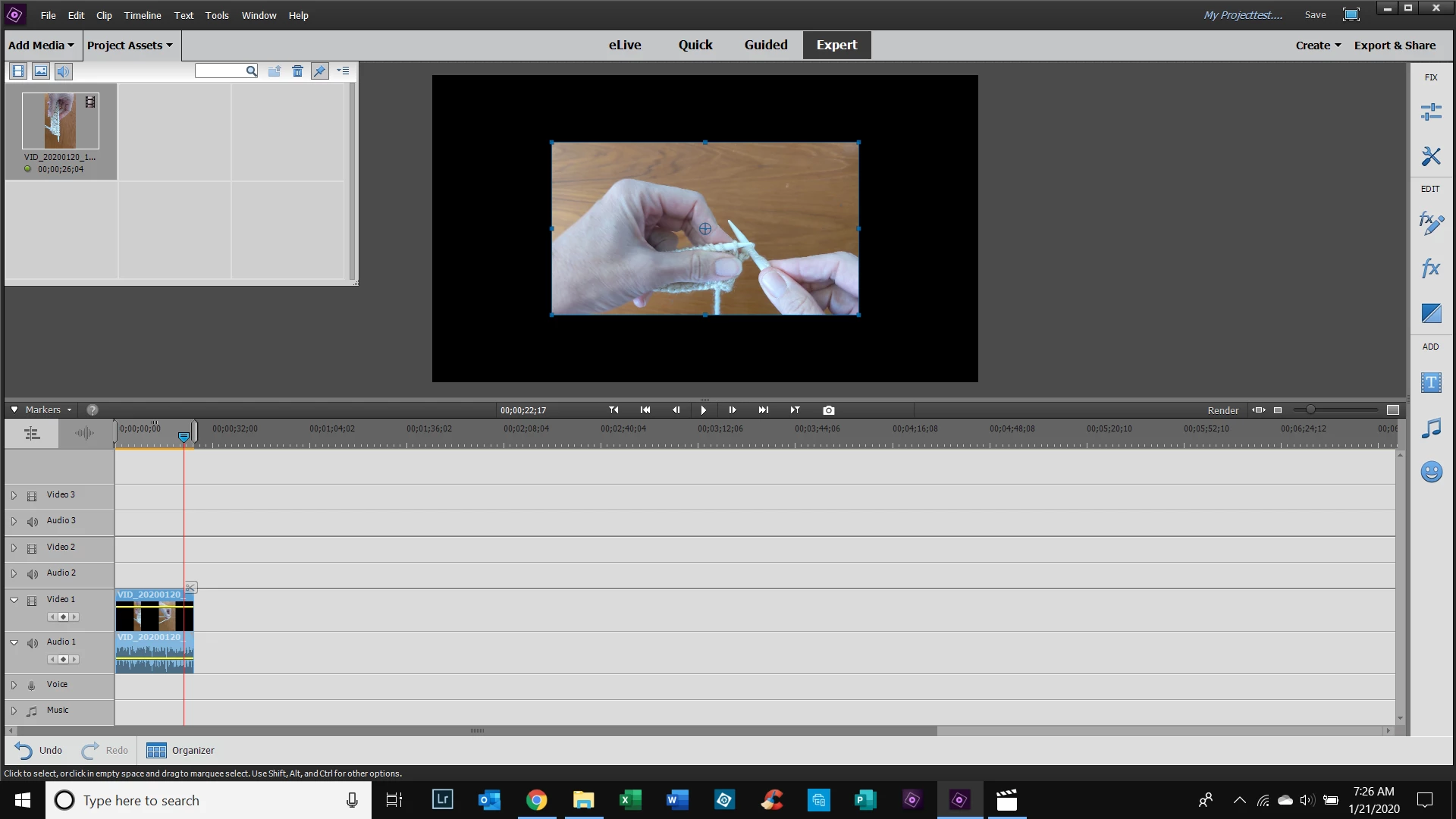The image size is (1456, 819).
Task: Open the Tools wrench icon panel
Action: click(1431, 156)
